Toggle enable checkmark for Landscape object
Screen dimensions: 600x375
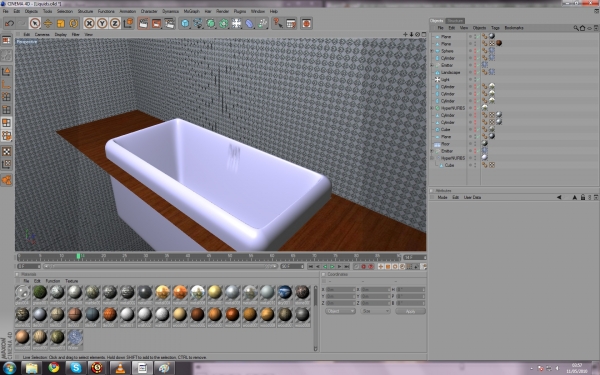coord(478,72)
